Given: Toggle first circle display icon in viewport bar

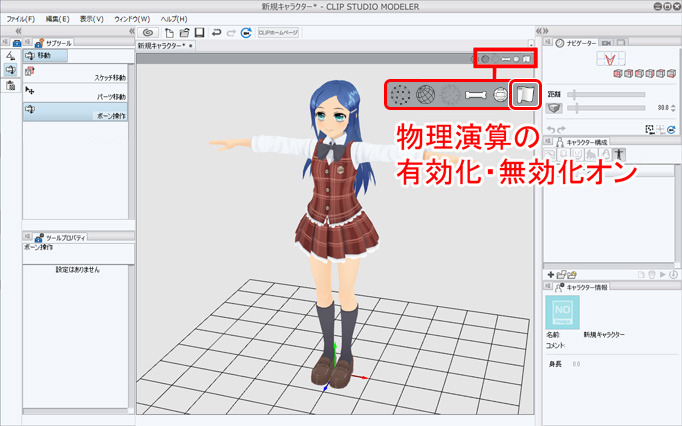Looking at the screenshot, I should (x=485, y=59).
